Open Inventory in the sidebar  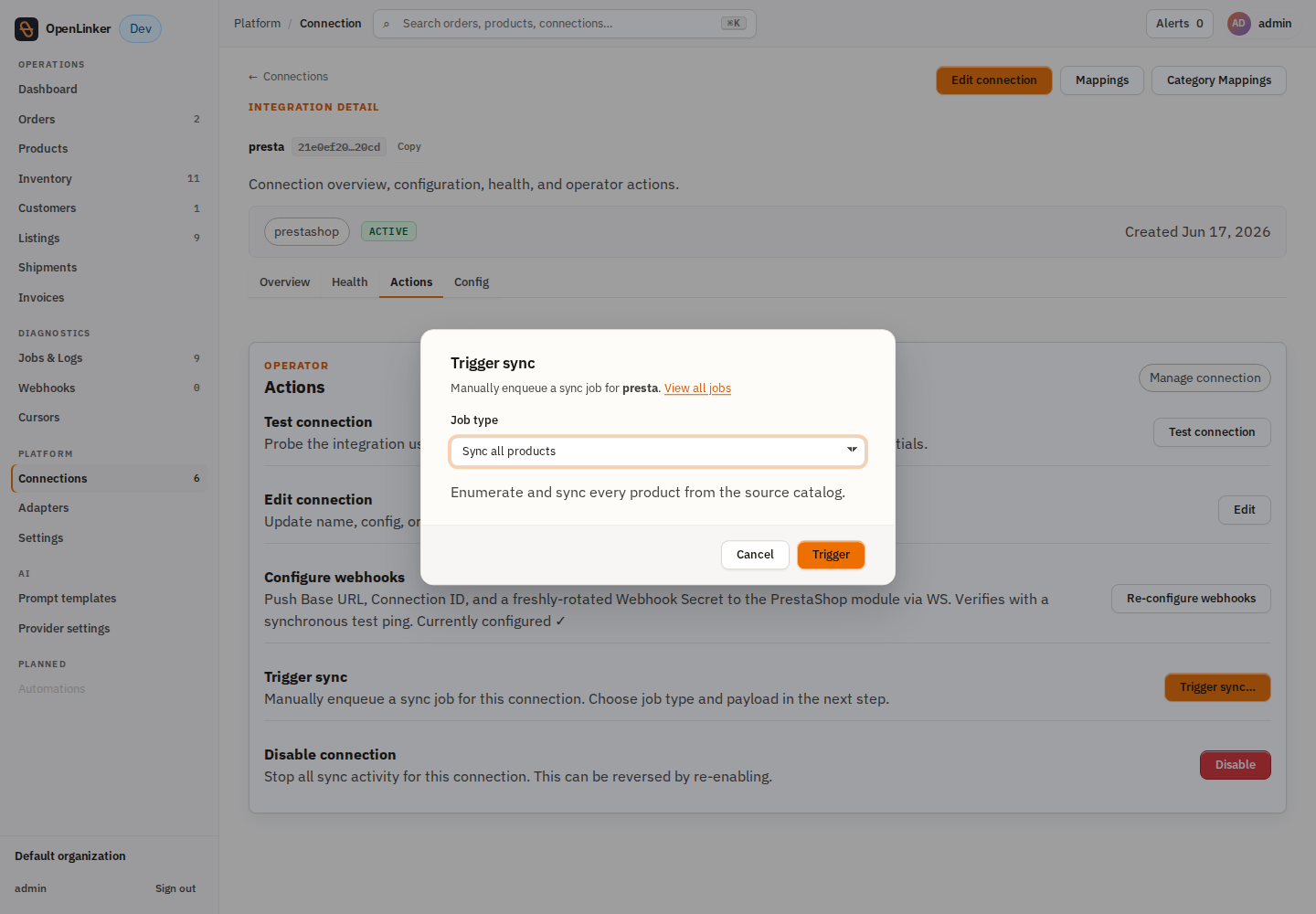coord(110,179)
